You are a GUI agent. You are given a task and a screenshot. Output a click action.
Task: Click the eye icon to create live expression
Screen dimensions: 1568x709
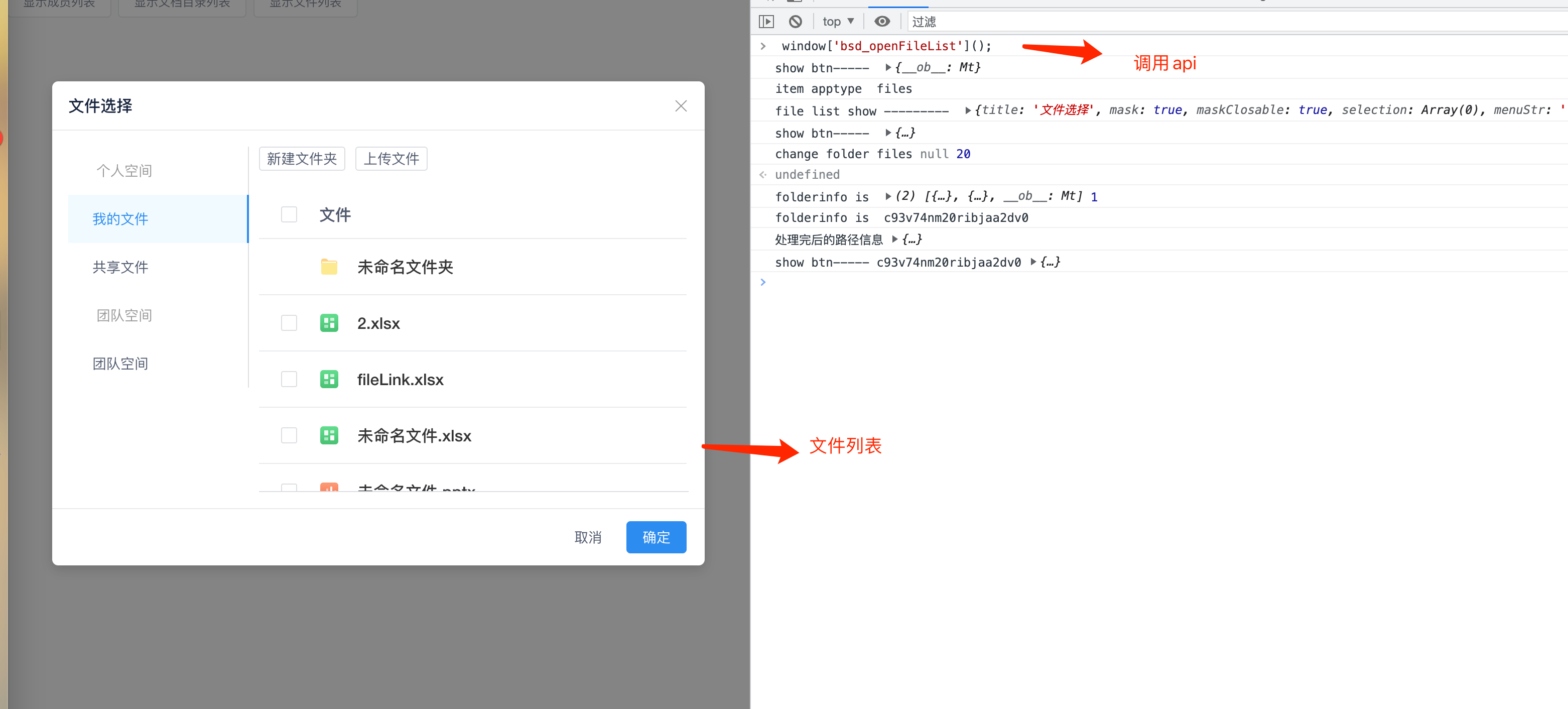[x=882, y=21]
